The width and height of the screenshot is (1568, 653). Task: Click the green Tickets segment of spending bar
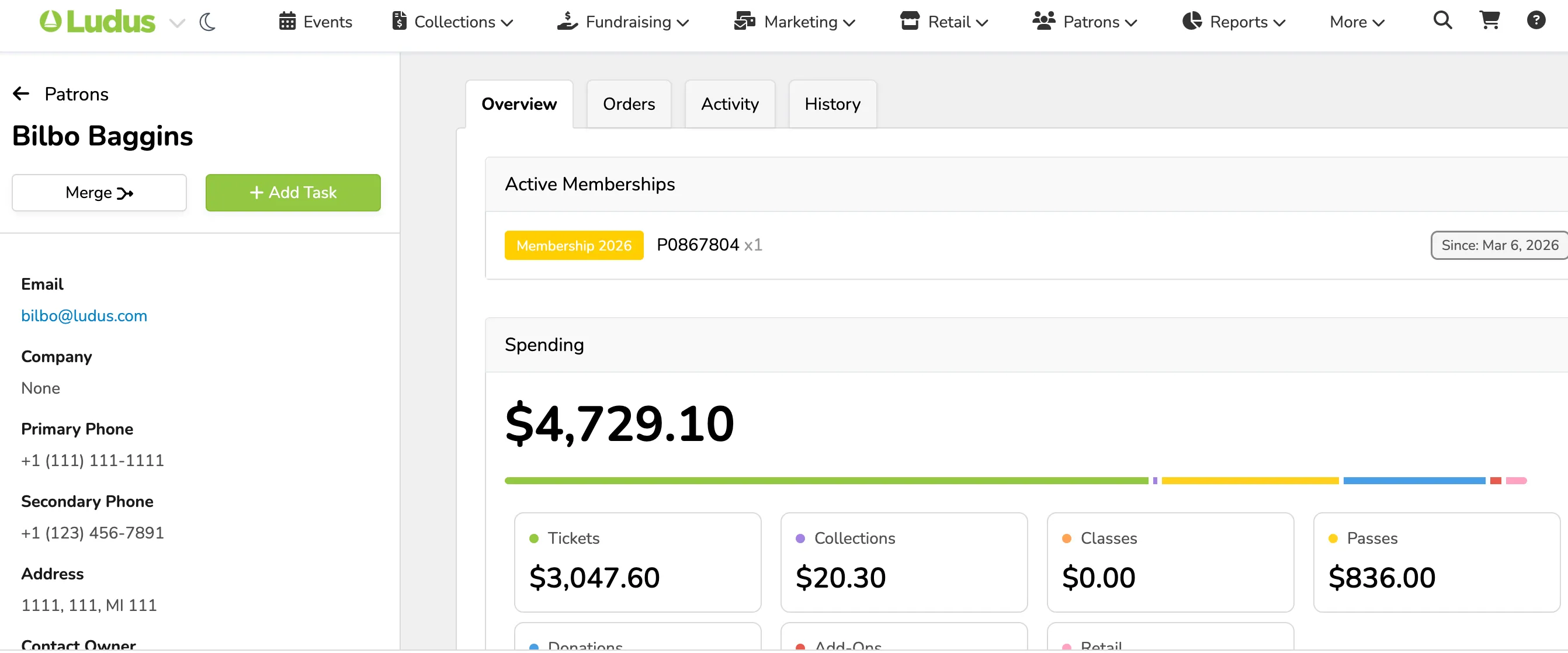[x=826, y=481]
